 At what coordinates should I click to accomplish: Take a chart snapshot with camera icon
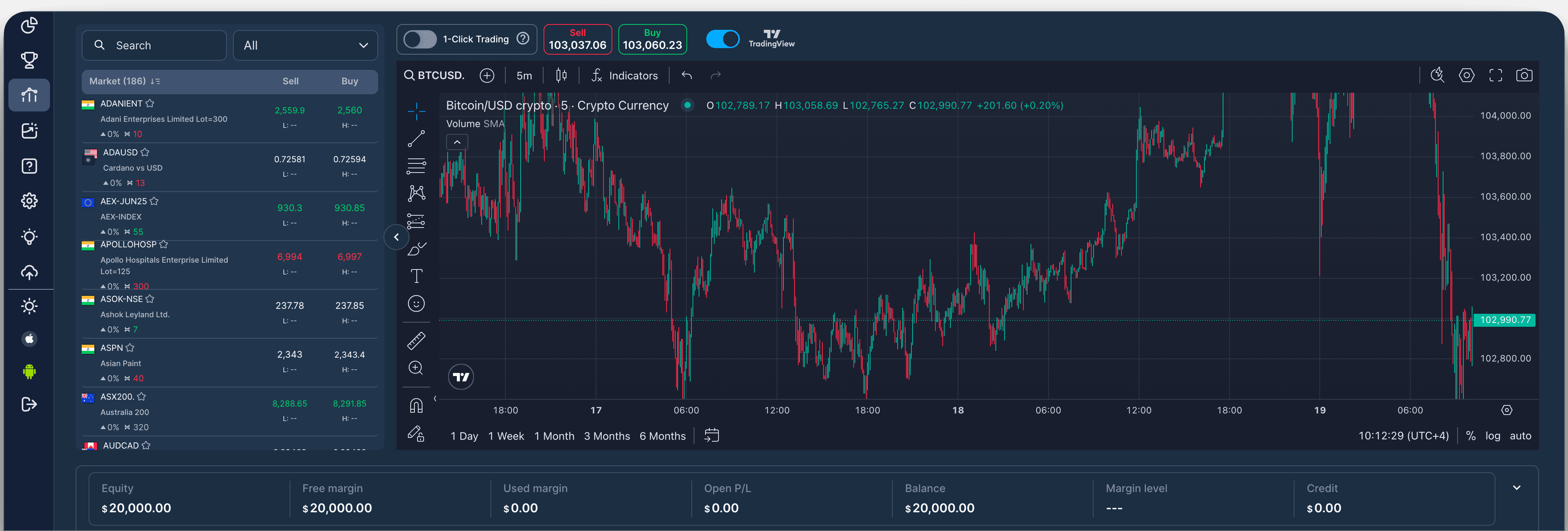[x=1524, y=76]
